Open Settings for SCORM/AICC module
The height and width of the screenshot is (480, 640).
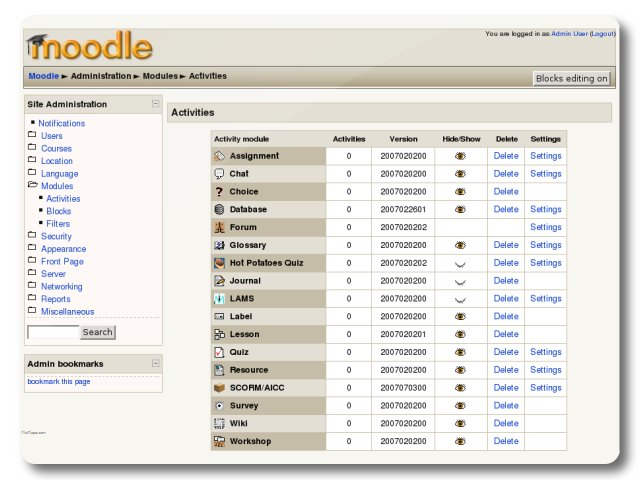click(546, 388)
